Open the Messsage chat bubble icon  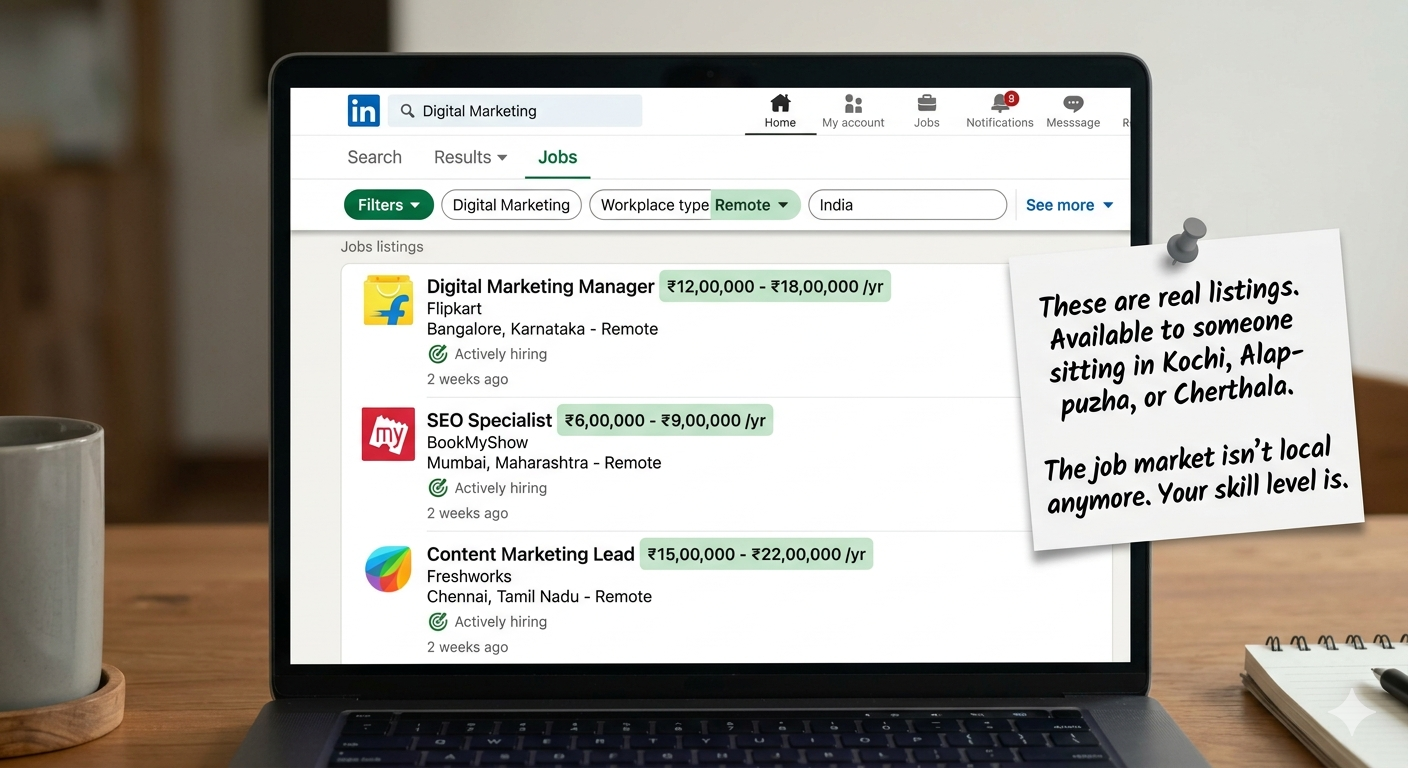[1073, 103]
